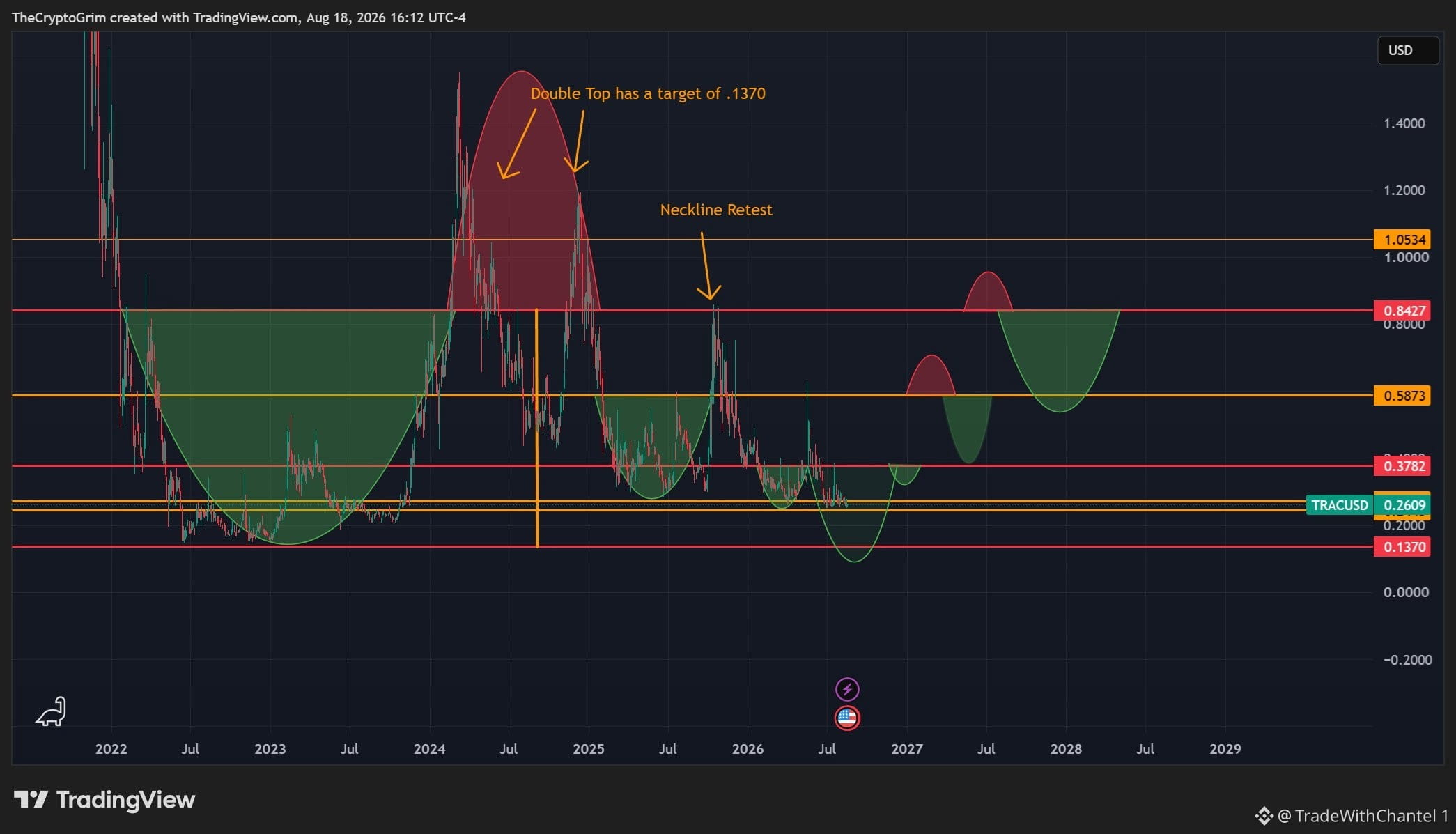Image resolution: width=1456 pixels, height=834 pixels.
Task: Click the 2028 time axis label
Action: click(1066, 749)
